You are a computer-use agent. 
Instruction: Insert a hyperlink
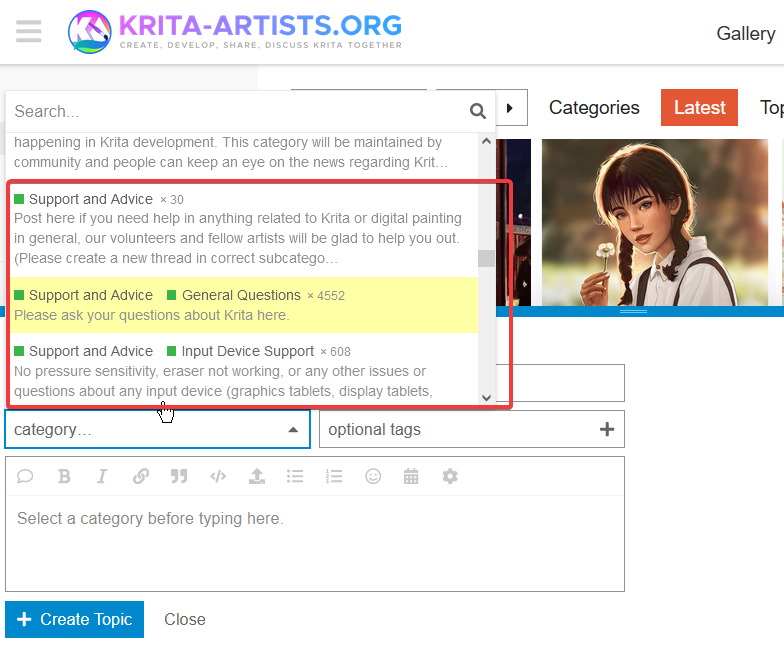141,476
